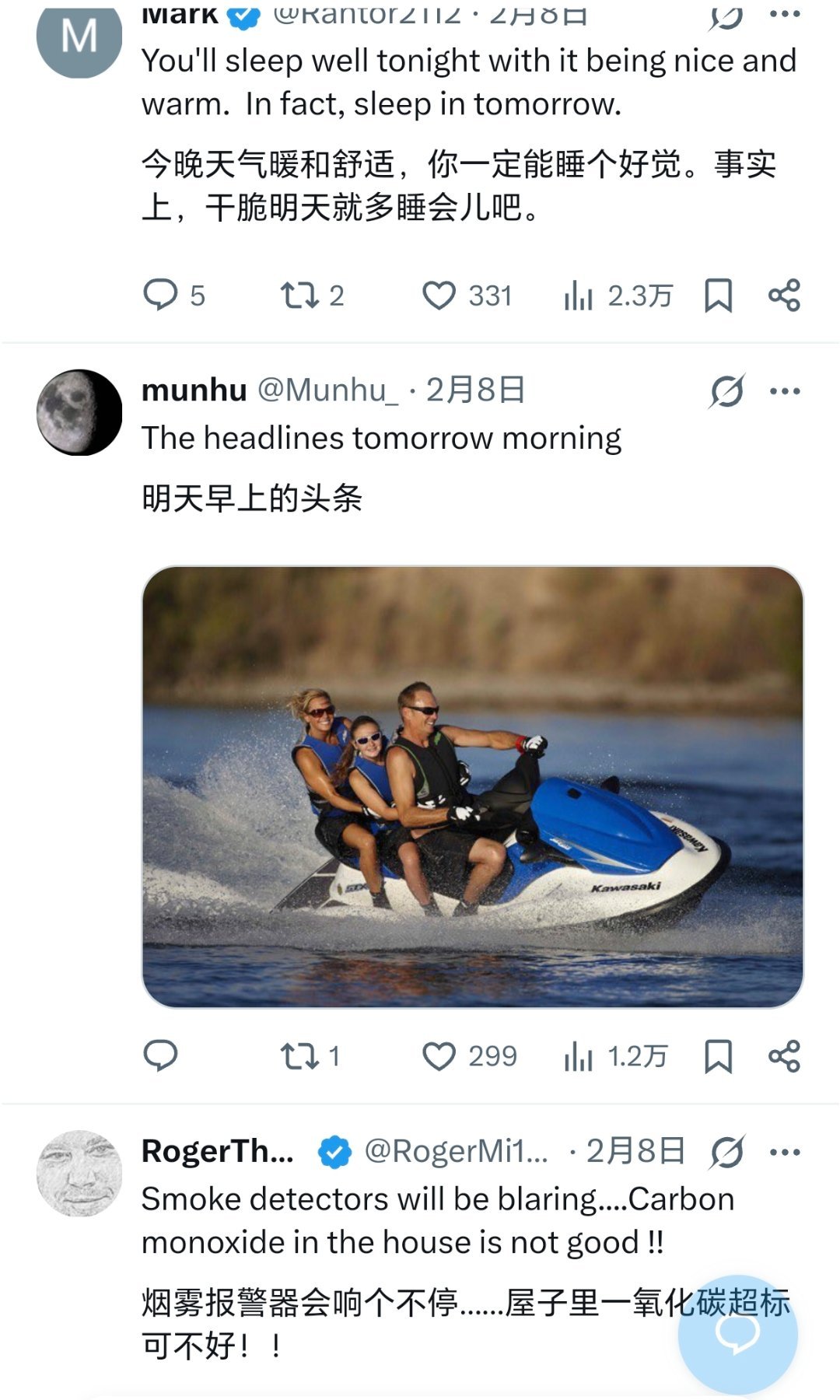Open @RogerMi1... profile handle link
This screenshot has height=1400, width=840.
[x=456, y=1152]
